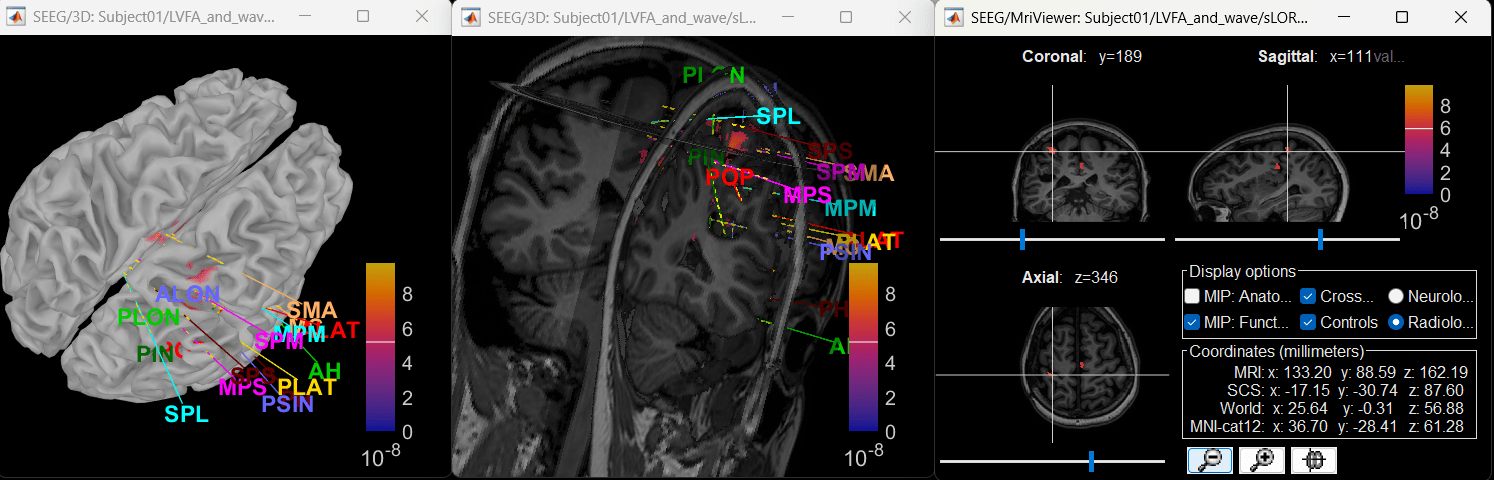1494x480 pixels.
Task: Click the MriViewer colorbar
Action: (1420, 138)
